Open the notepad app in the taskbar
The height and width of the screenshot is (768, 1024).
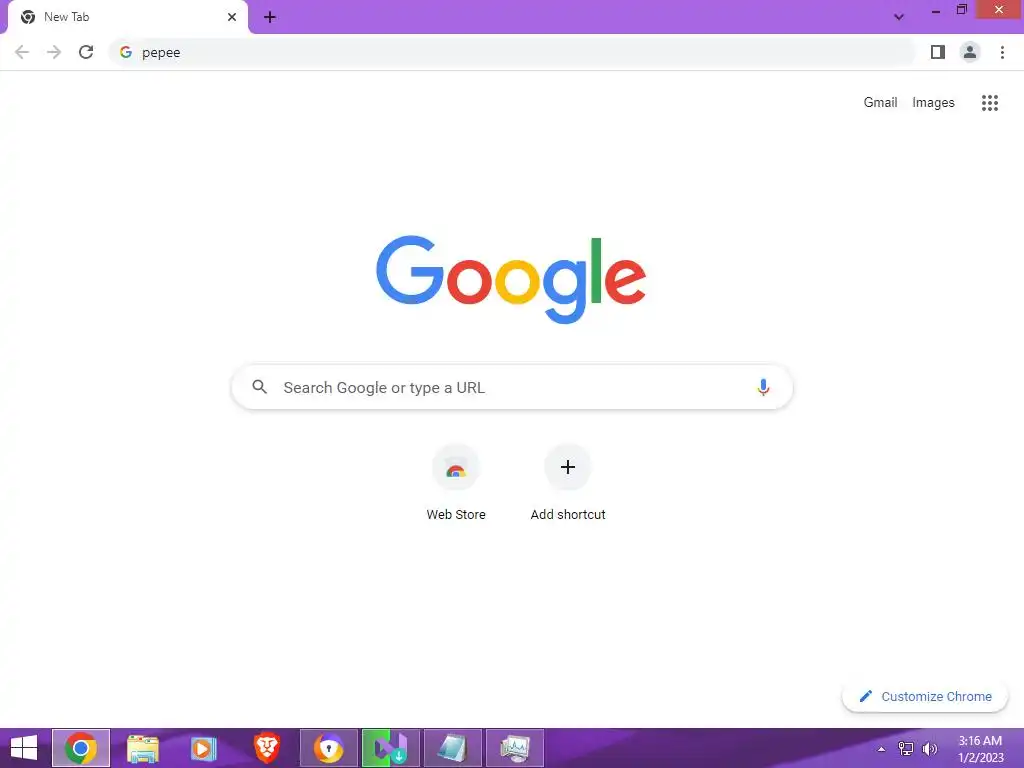pos(453,748)
